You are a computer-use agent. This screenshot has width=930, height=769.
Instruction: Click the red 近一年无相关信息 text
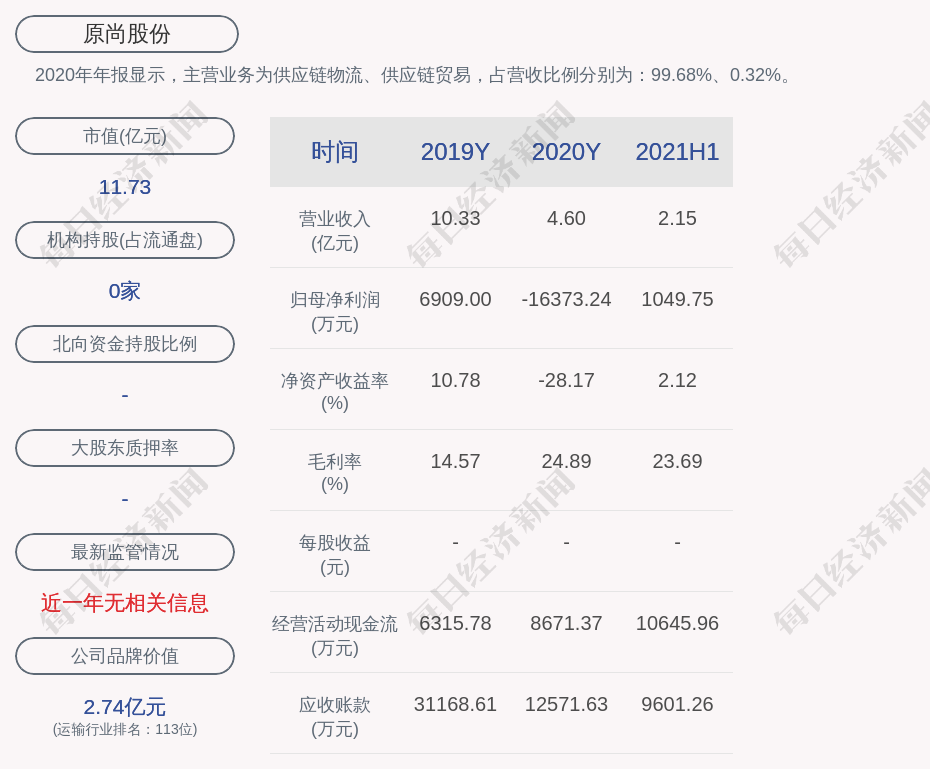tap(125, 603)
